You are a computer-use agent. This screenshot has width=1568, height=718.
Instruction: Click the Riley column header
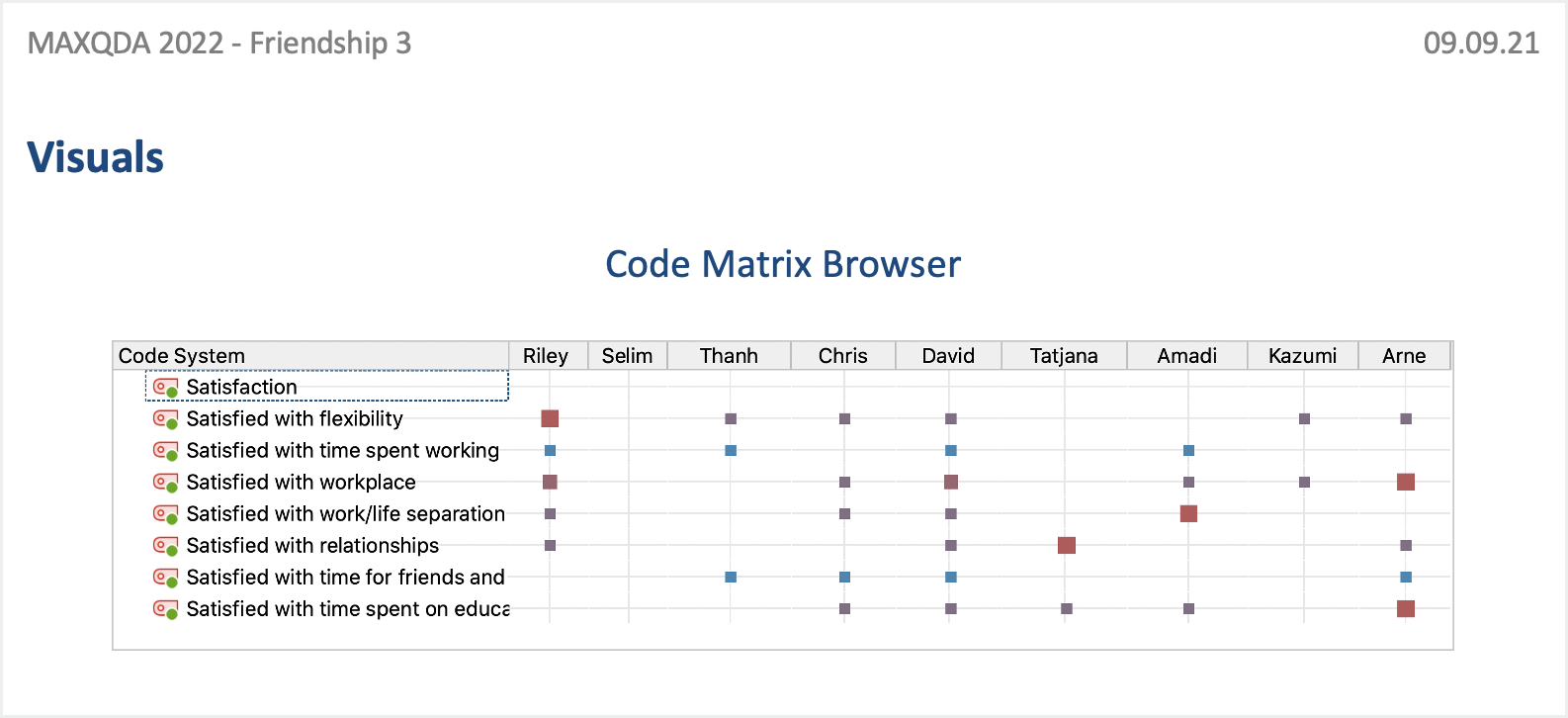(x=549, y=356)
